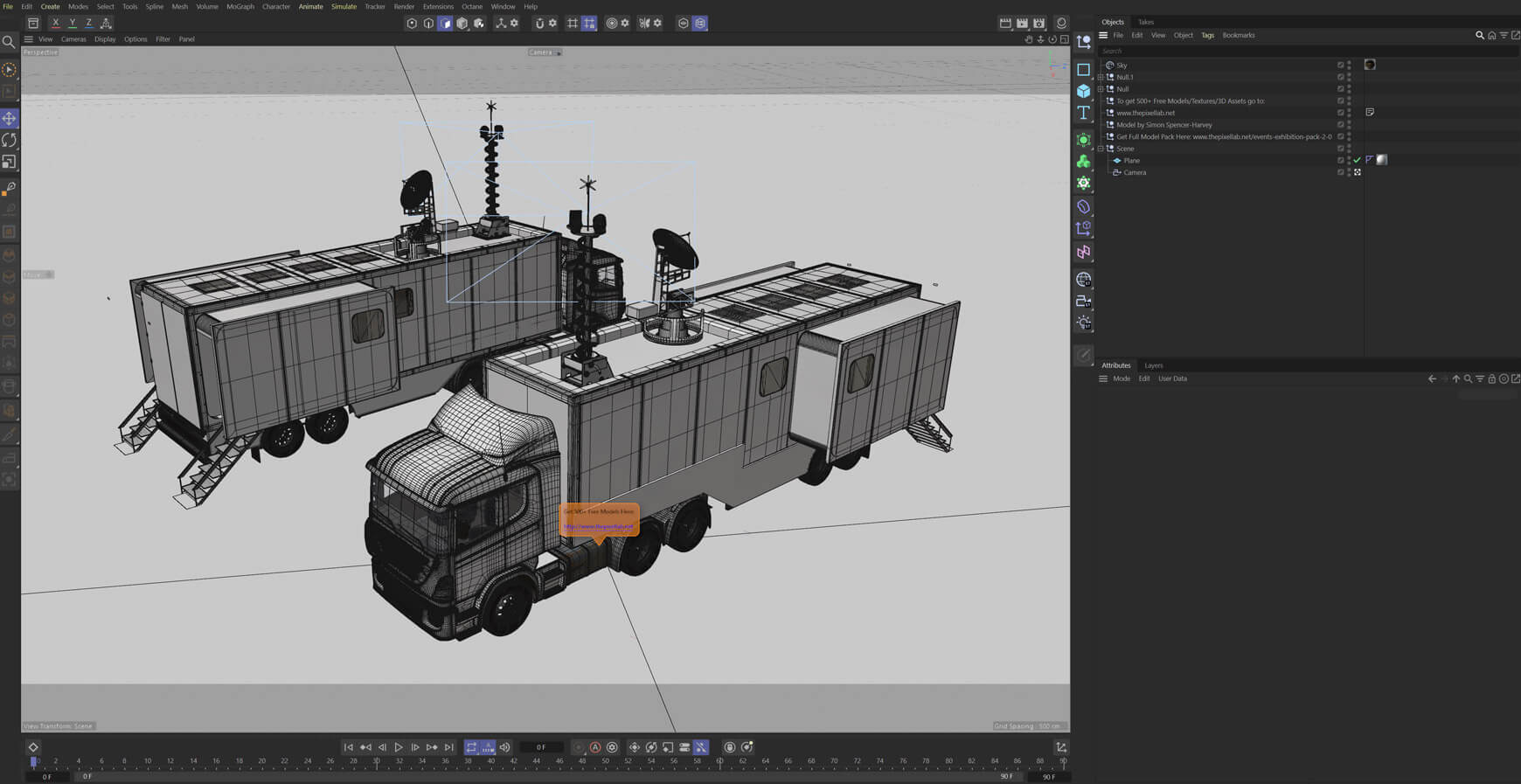Toggle the highlighted snap grid icon

click(589, 23)
